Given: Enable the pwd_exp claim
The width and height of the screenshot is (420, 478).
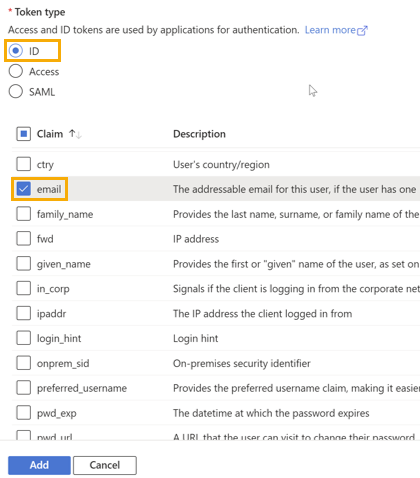Looking at the screenshot, I should [x=23, y=413].
